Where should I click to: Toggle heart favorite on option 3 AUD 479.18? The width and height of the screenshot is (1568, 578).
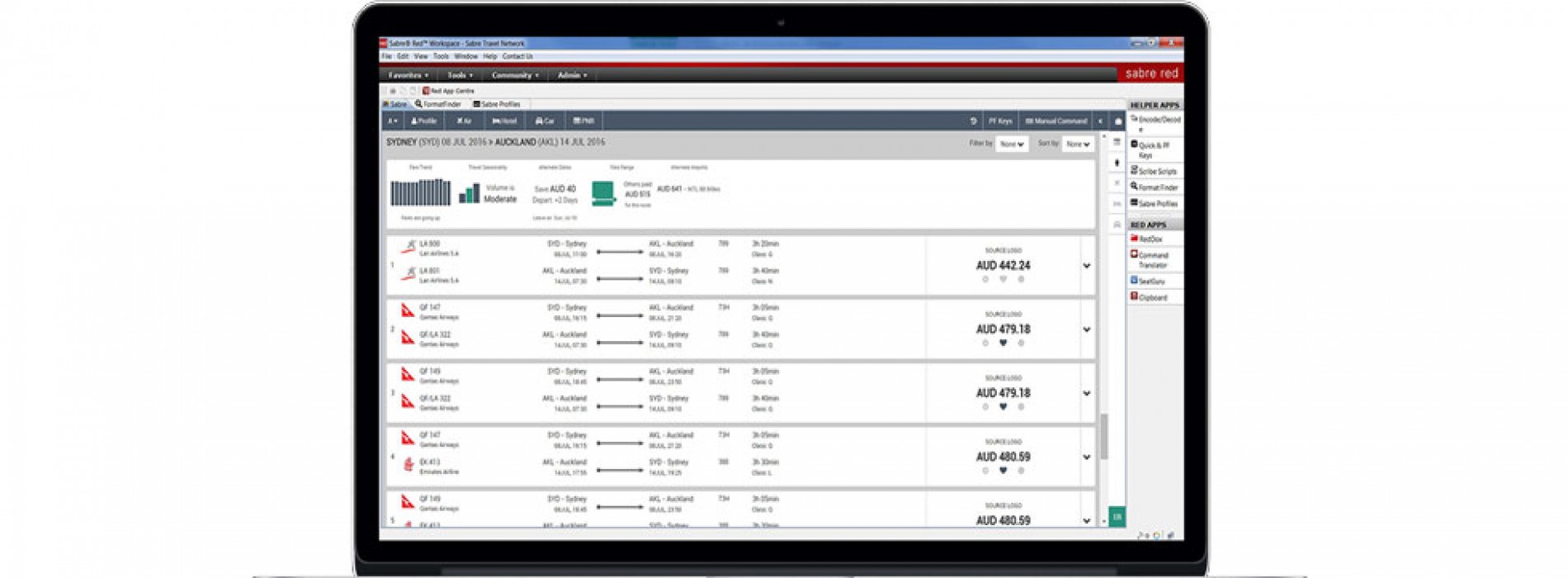pyautogui.click(x=1003, y=407)
